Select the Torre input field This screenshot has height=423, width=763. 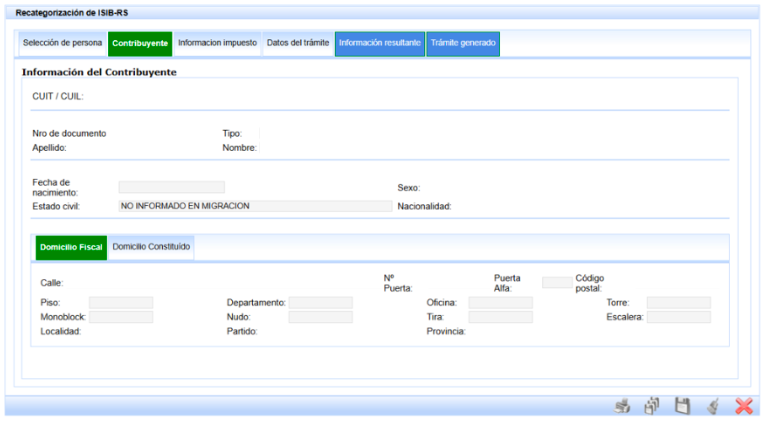pos(678,302)
